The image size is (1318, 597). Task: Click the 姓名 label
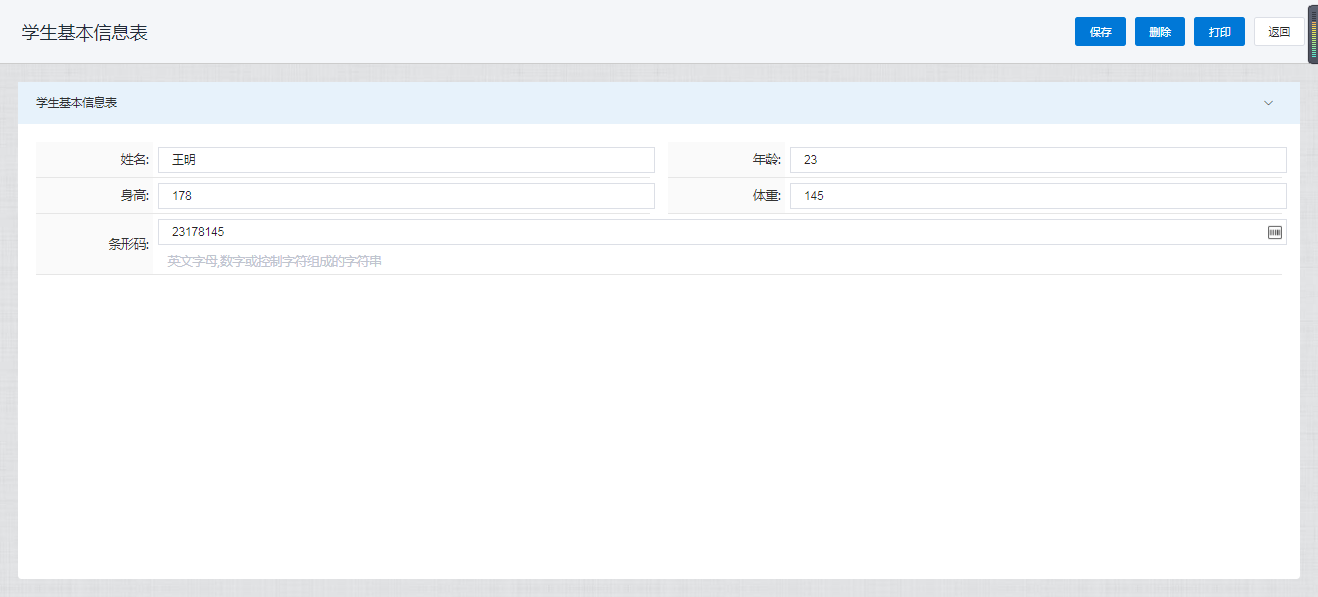135,160
